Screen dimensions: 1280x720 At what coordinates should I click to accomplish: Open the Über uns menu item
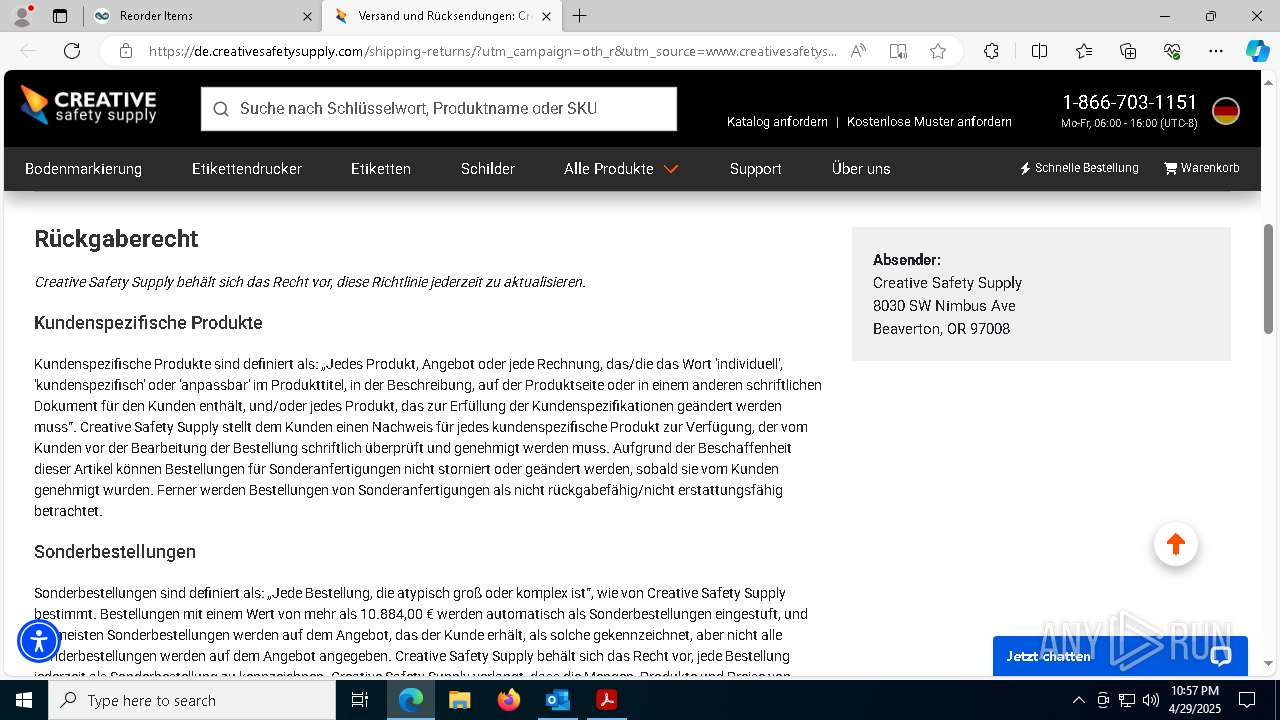click(x=861, y=169)
